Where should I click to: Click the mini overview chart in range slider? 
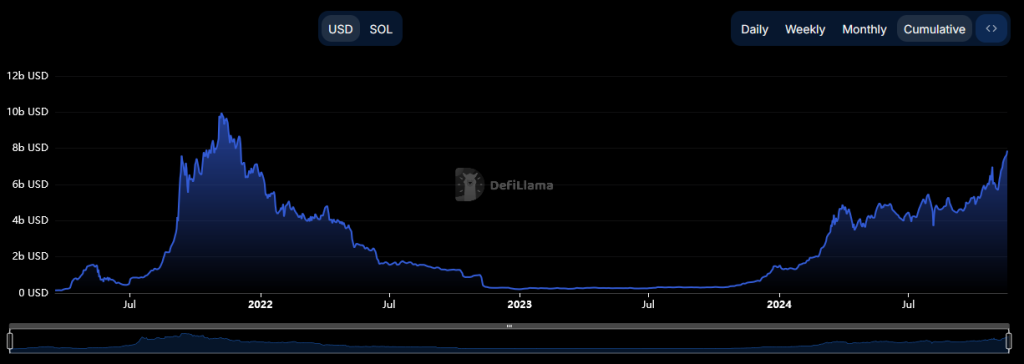[509, 341]
